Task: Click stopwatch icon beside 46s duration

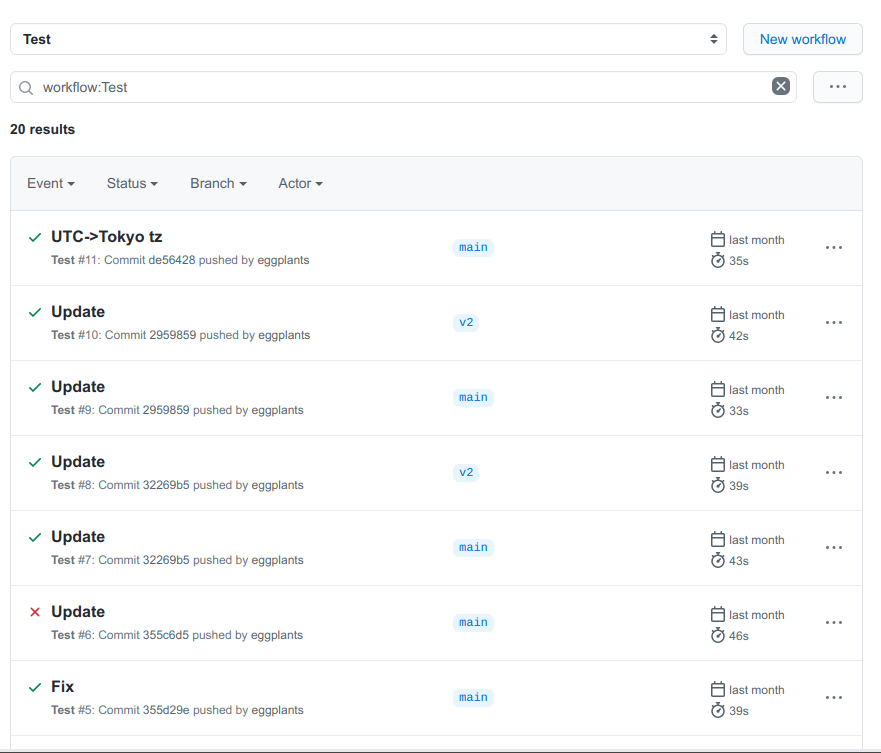Action: [717, 636]
